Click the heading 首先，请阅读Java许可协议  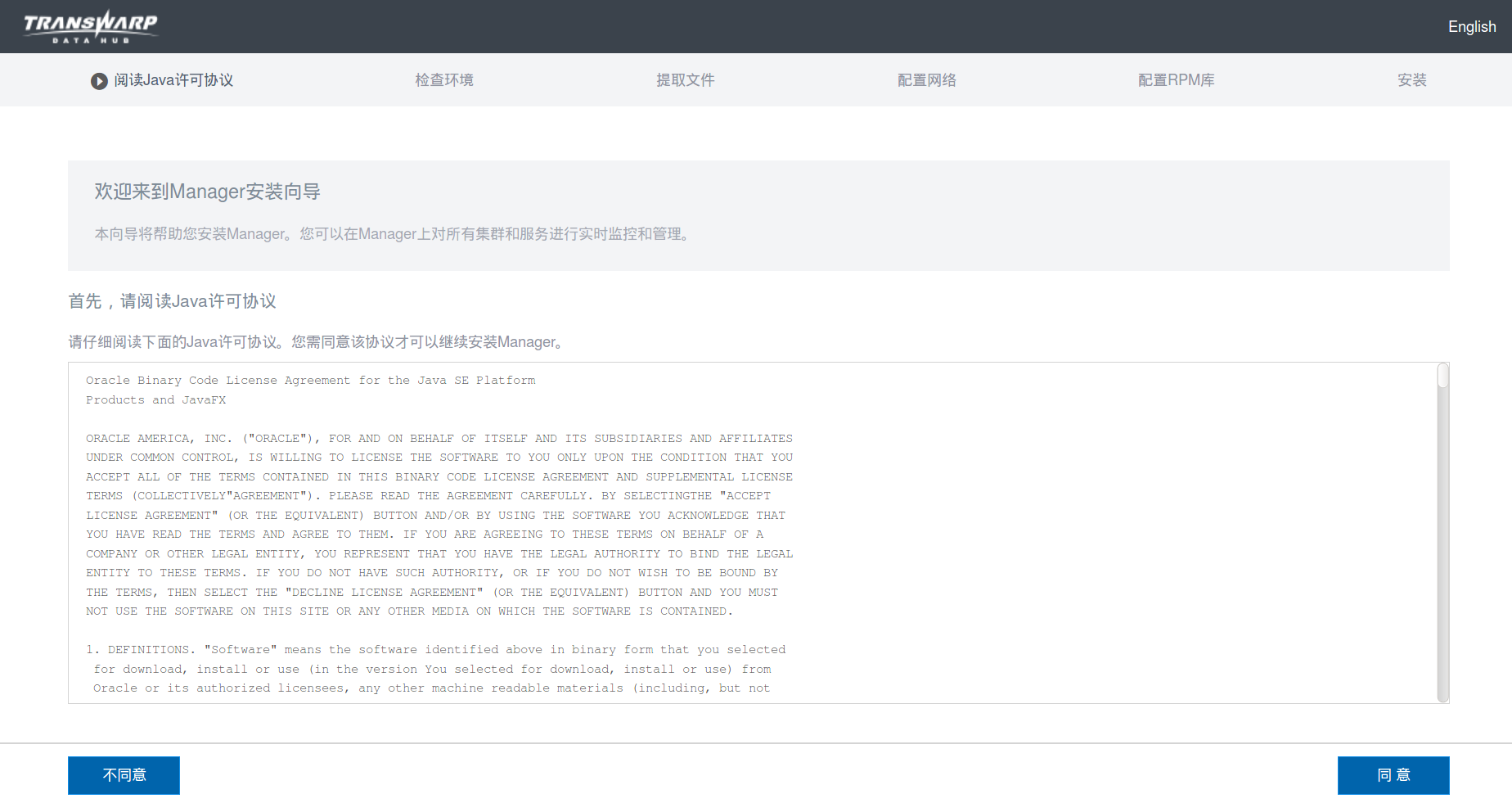point(172,301)
